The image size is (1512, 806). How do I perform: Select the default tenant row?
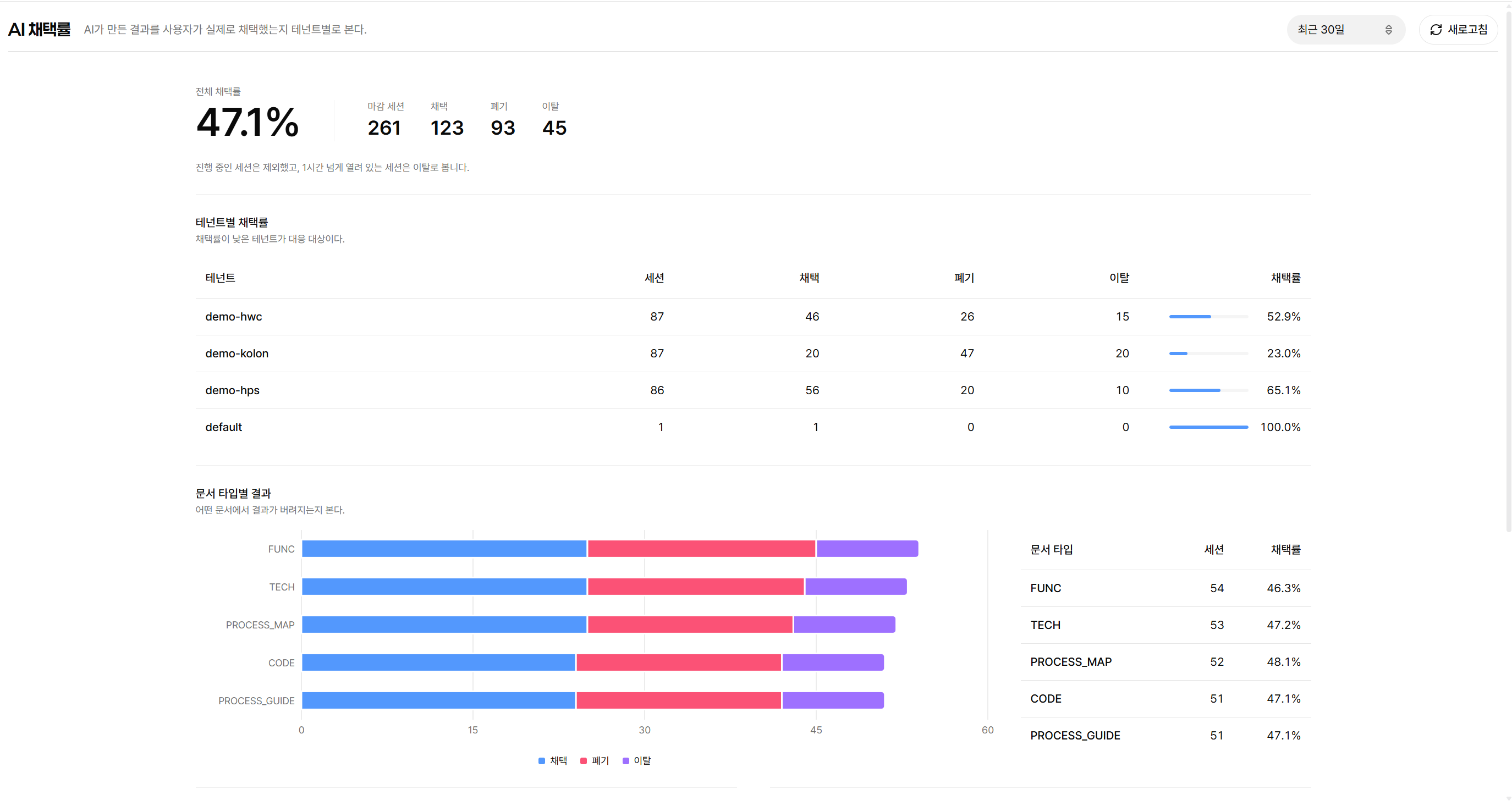(x=753, y=428)
